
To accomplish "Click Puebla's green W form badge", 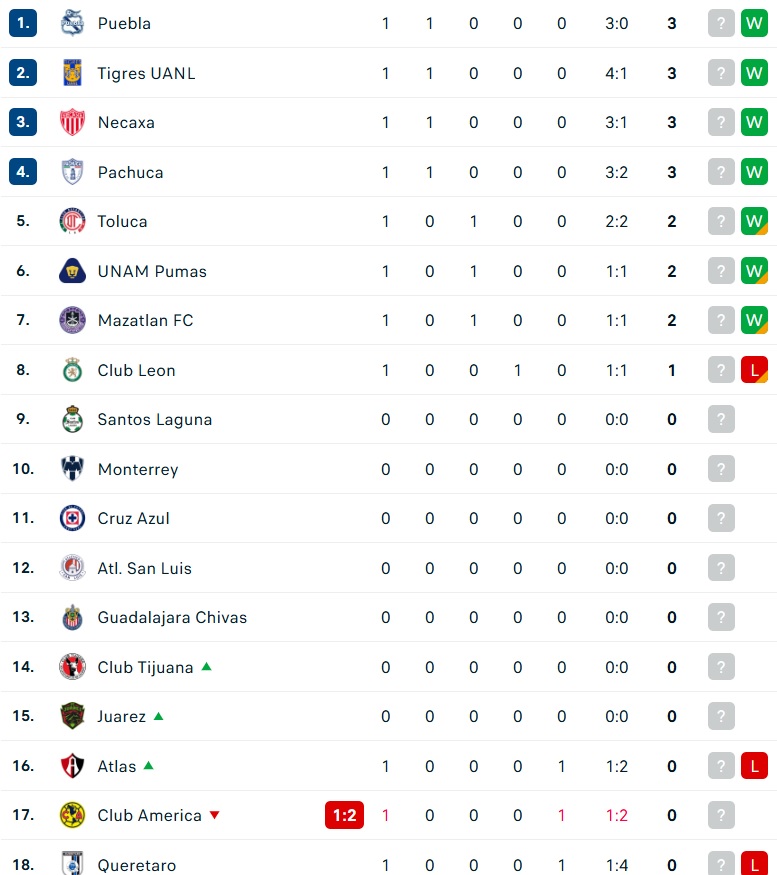I will [x=754, y=23].
